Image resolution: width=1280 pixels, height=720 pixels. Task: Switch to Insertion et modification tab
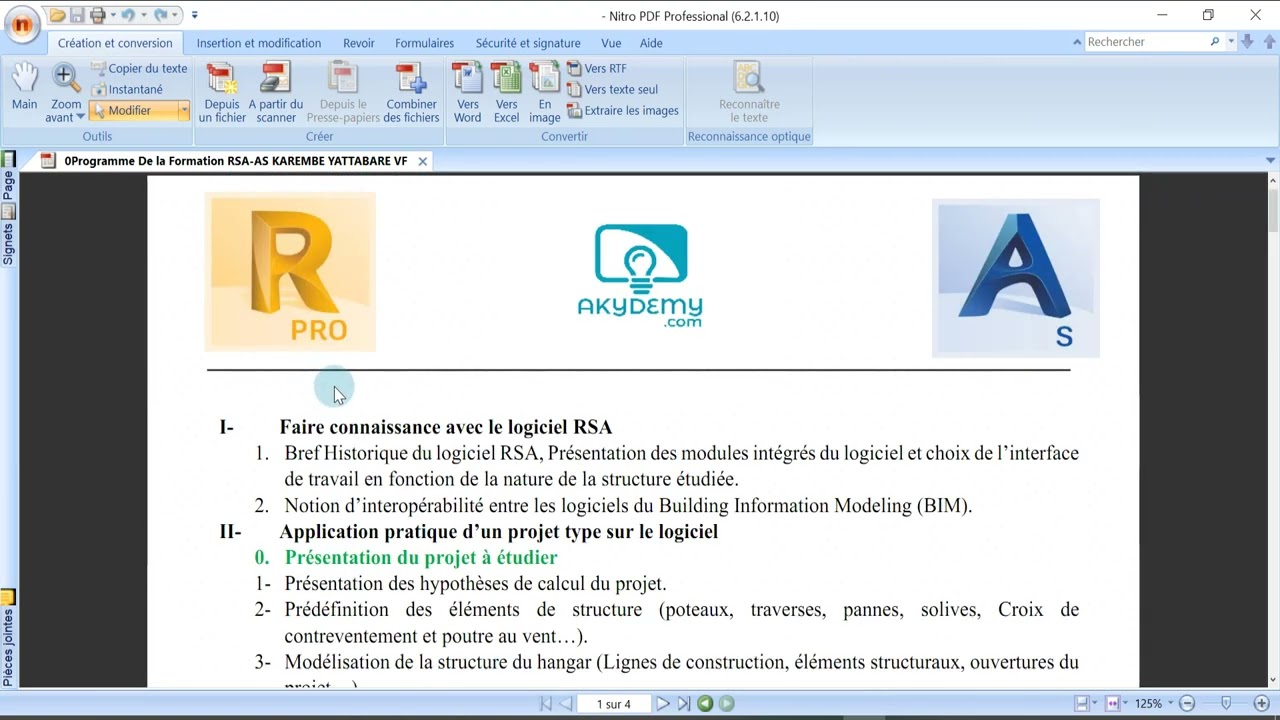coord(259,43)
